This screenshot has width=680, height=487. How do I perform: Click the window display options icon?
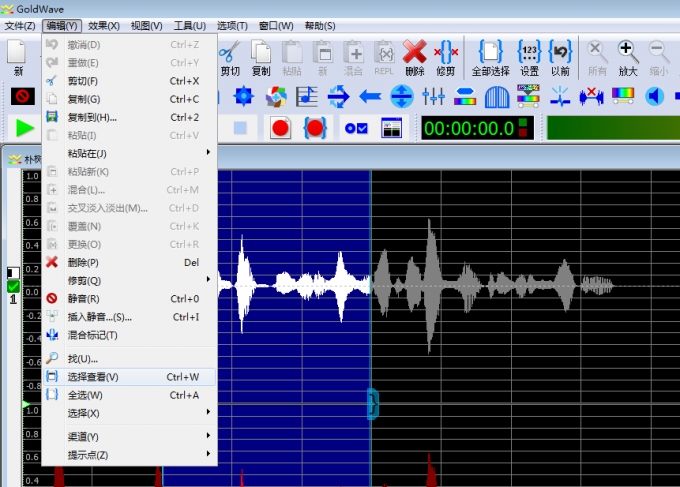pos(391,128)
